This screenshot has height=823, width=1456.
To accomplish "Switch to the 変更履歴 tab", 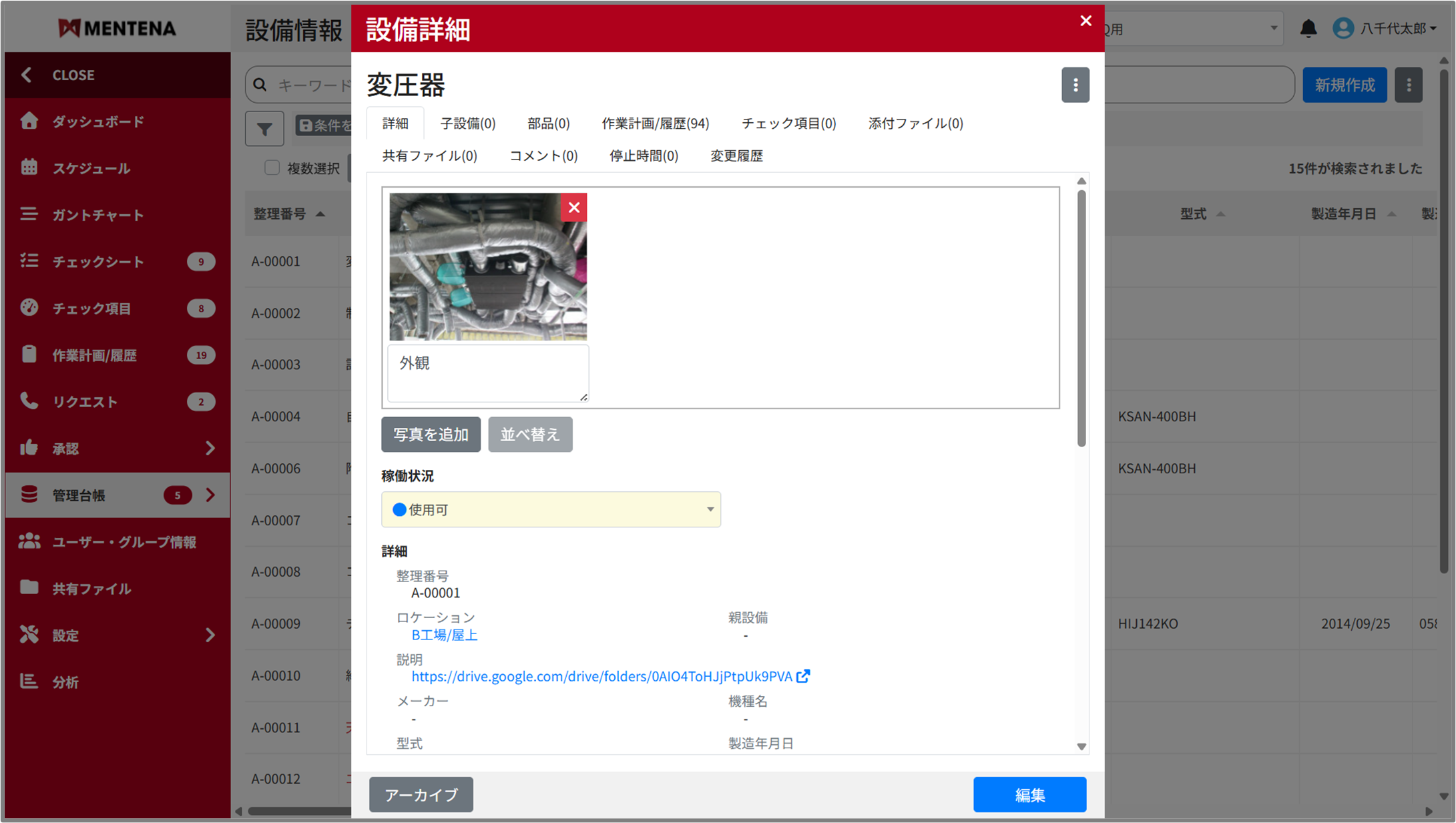I will (x=736, y=156).
